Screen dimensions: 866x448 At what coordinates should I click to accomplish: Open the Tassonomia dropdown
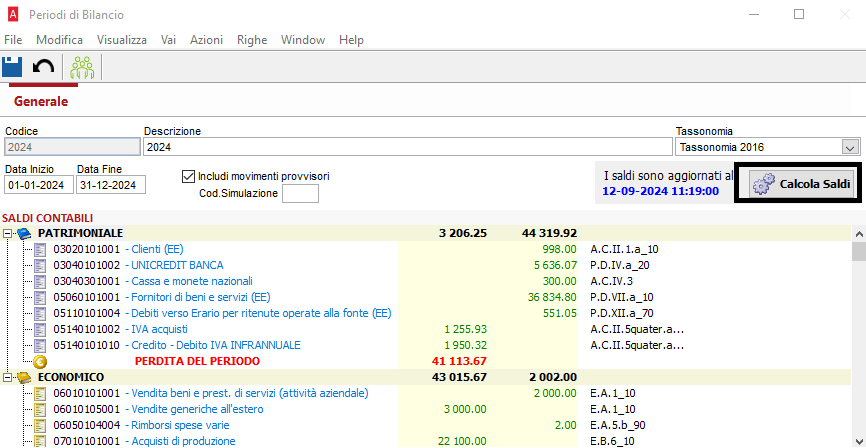(x=849, y=147)
